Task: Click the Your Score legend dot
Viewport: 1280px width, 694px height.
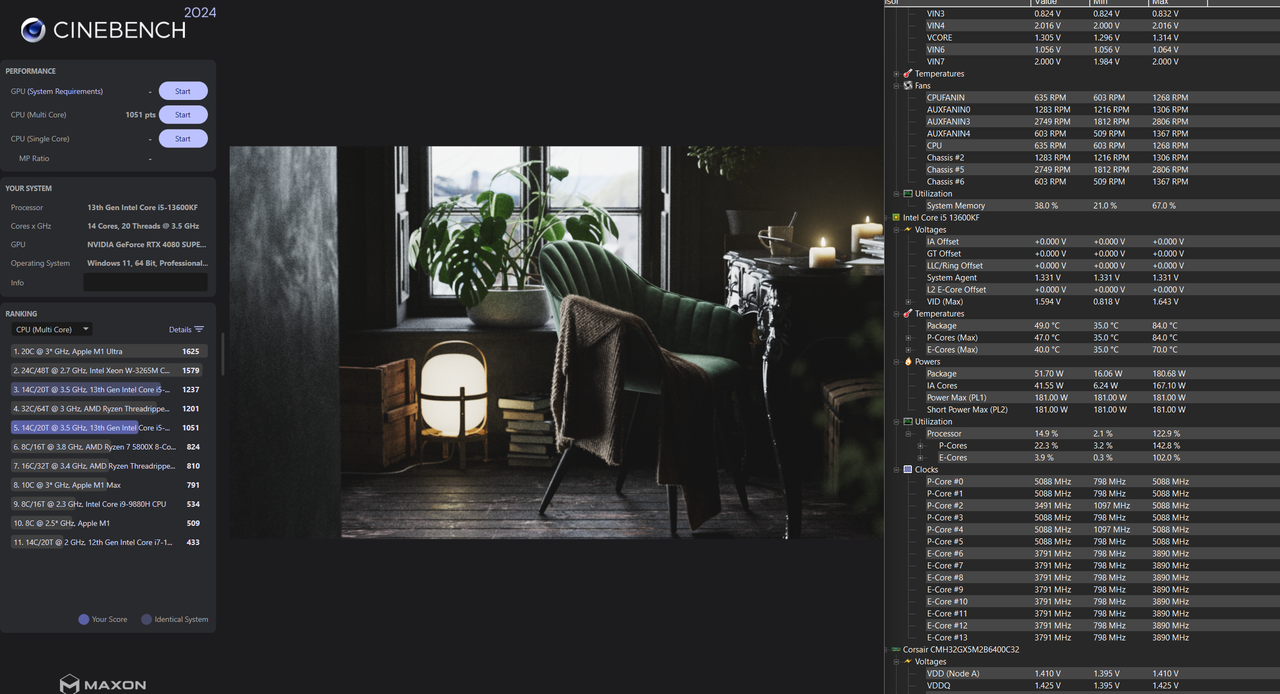Action: [x=84, y=619]
